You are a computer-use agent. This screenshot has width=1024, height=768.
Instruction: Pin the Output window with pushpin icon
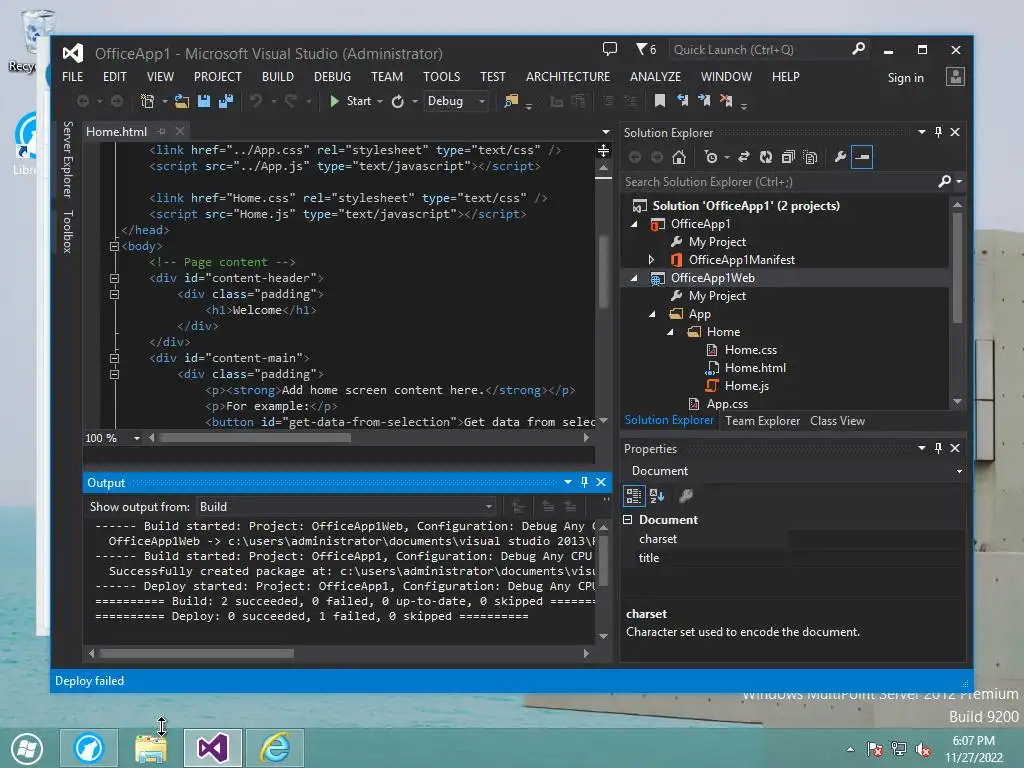(x=584, y=482)
